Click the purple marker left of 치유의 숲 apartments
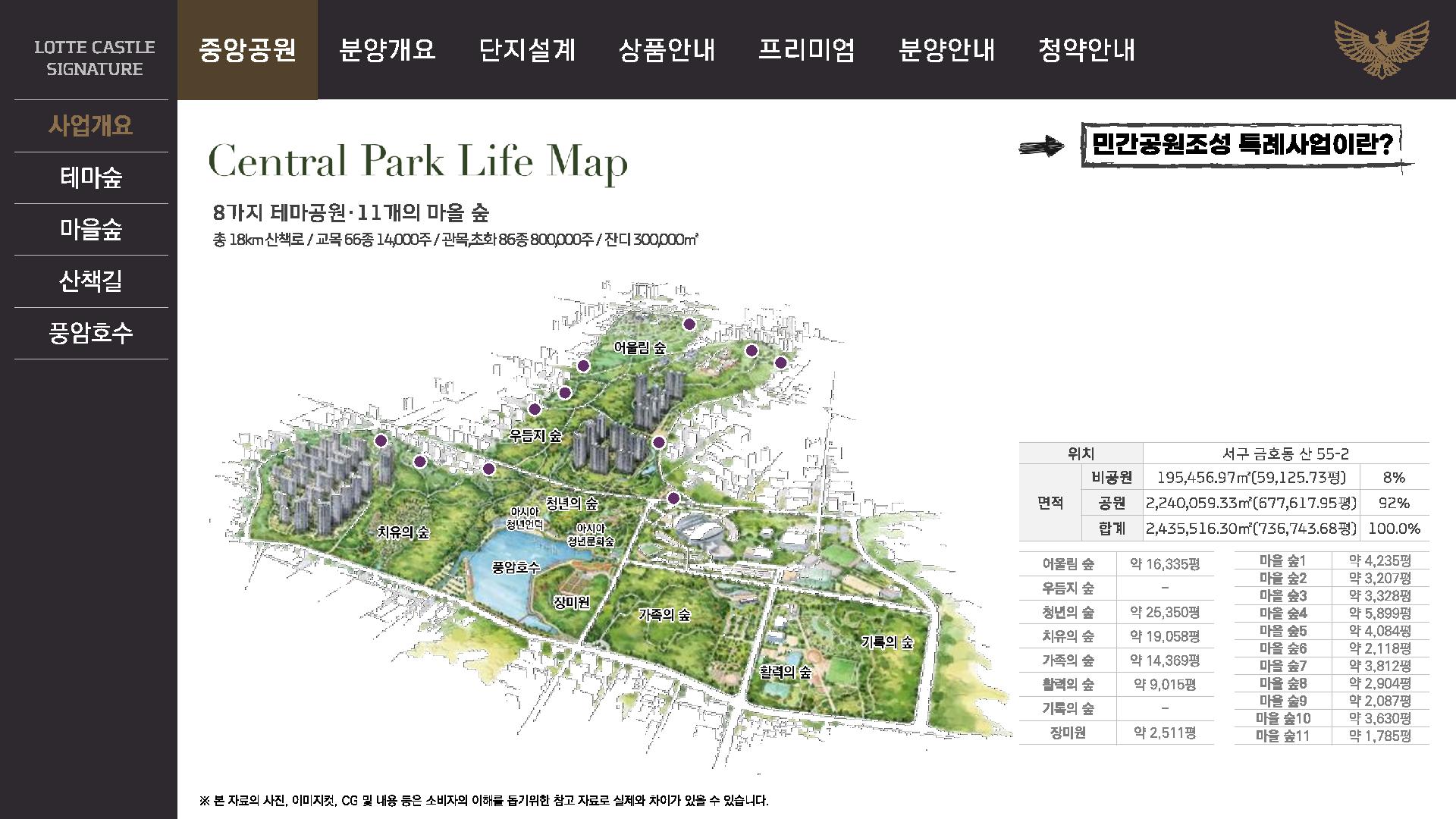This screenshot has width=1456, height=819. coord(381,441)
